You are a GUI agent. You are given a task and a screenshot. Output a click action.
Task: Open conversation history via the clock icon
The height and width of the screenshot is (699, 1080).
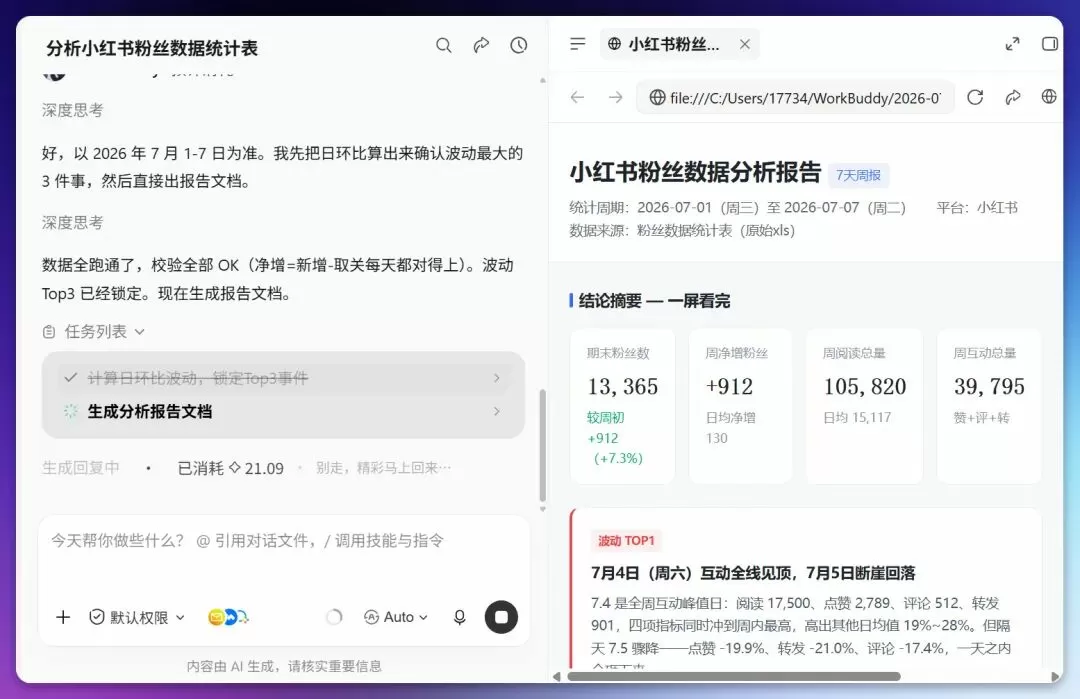pyautogui.click(x=519, y=45)
